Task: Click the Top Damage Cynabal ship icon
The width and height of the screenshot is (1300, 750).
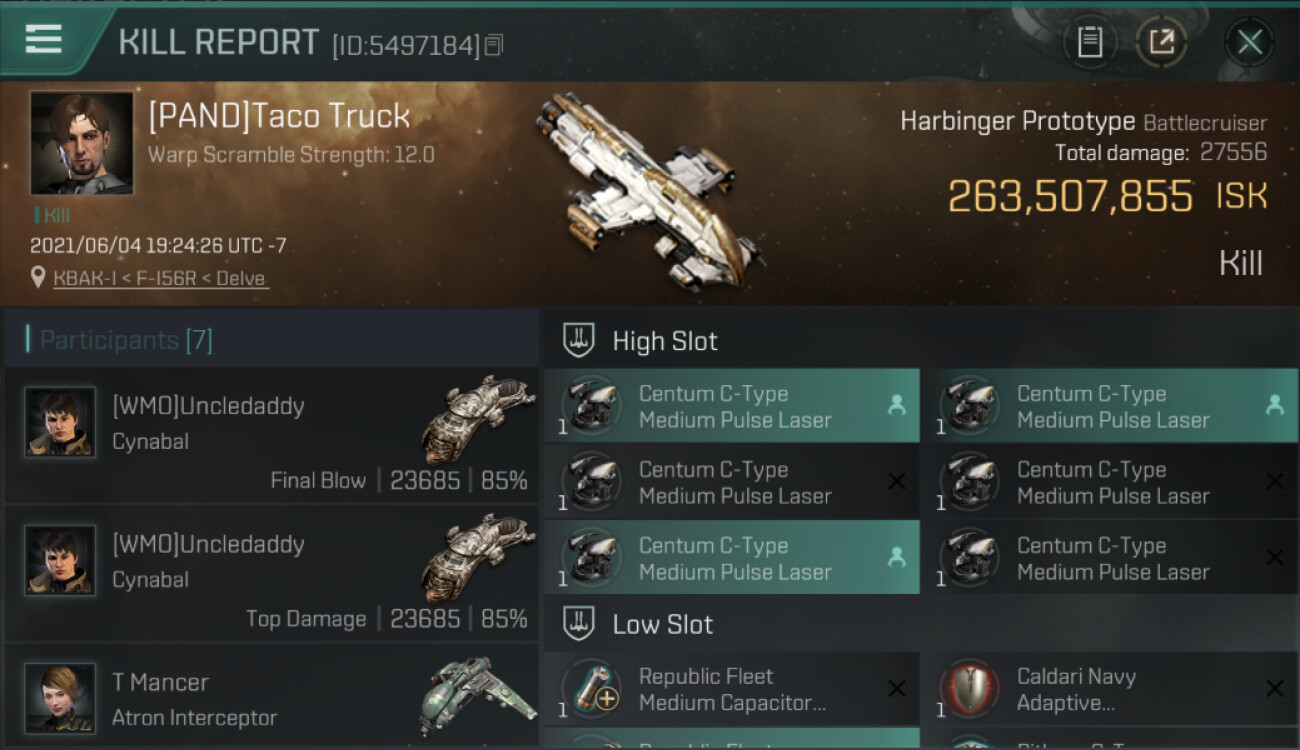Action: [478, 556]
